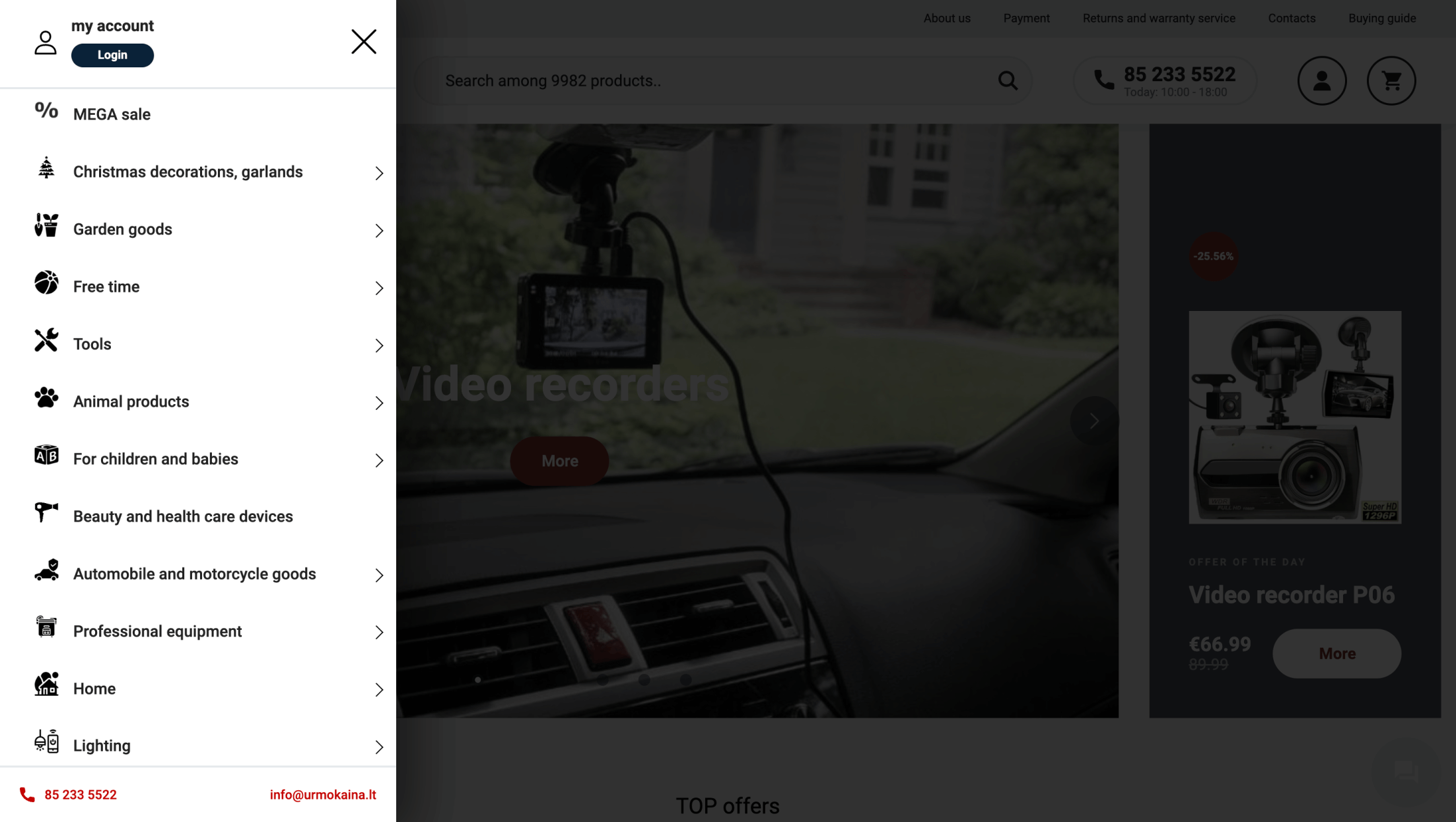Click the product search input field
The width and height of the screenshot is (1456, 822).
tap(723, 81)
